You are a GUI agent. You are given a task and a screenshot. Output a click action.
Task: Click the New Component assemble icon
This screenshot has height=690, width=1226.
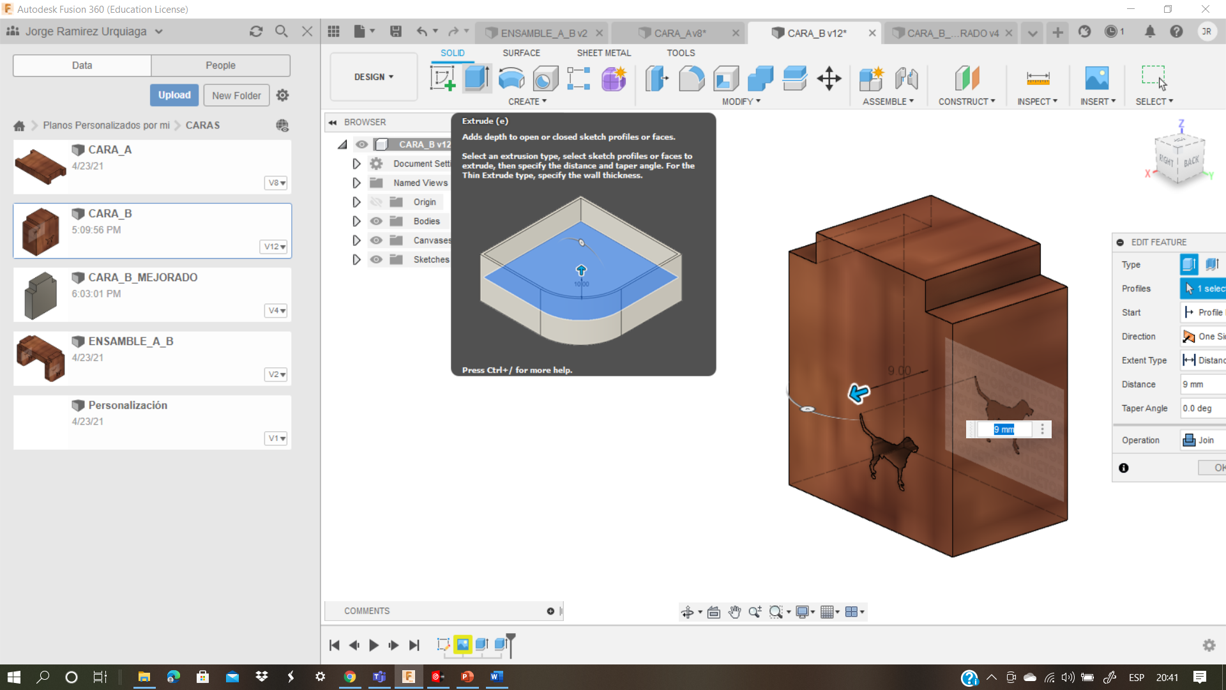pos(871,78)
